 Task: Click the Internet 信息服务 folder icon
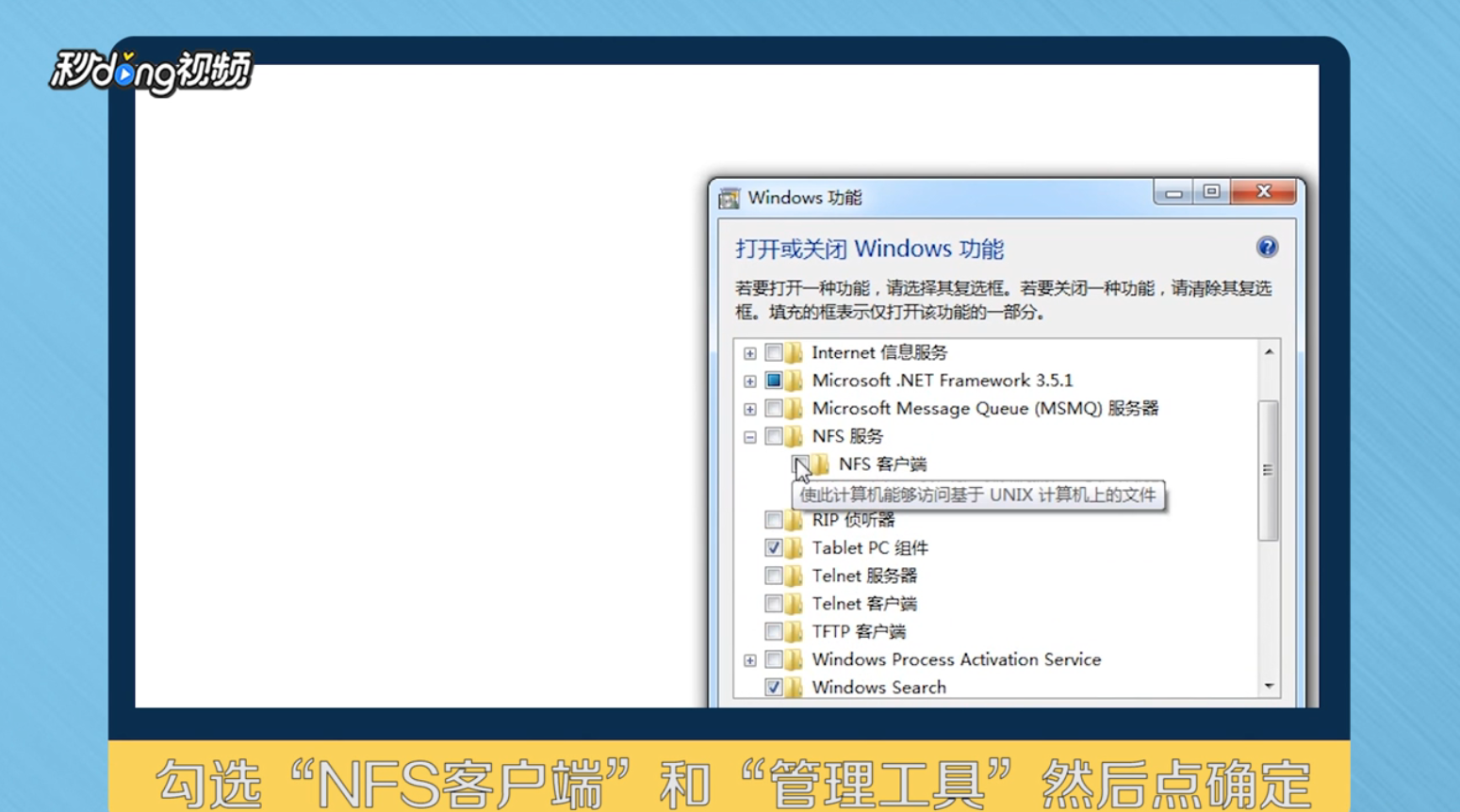(x=795, y=352)
